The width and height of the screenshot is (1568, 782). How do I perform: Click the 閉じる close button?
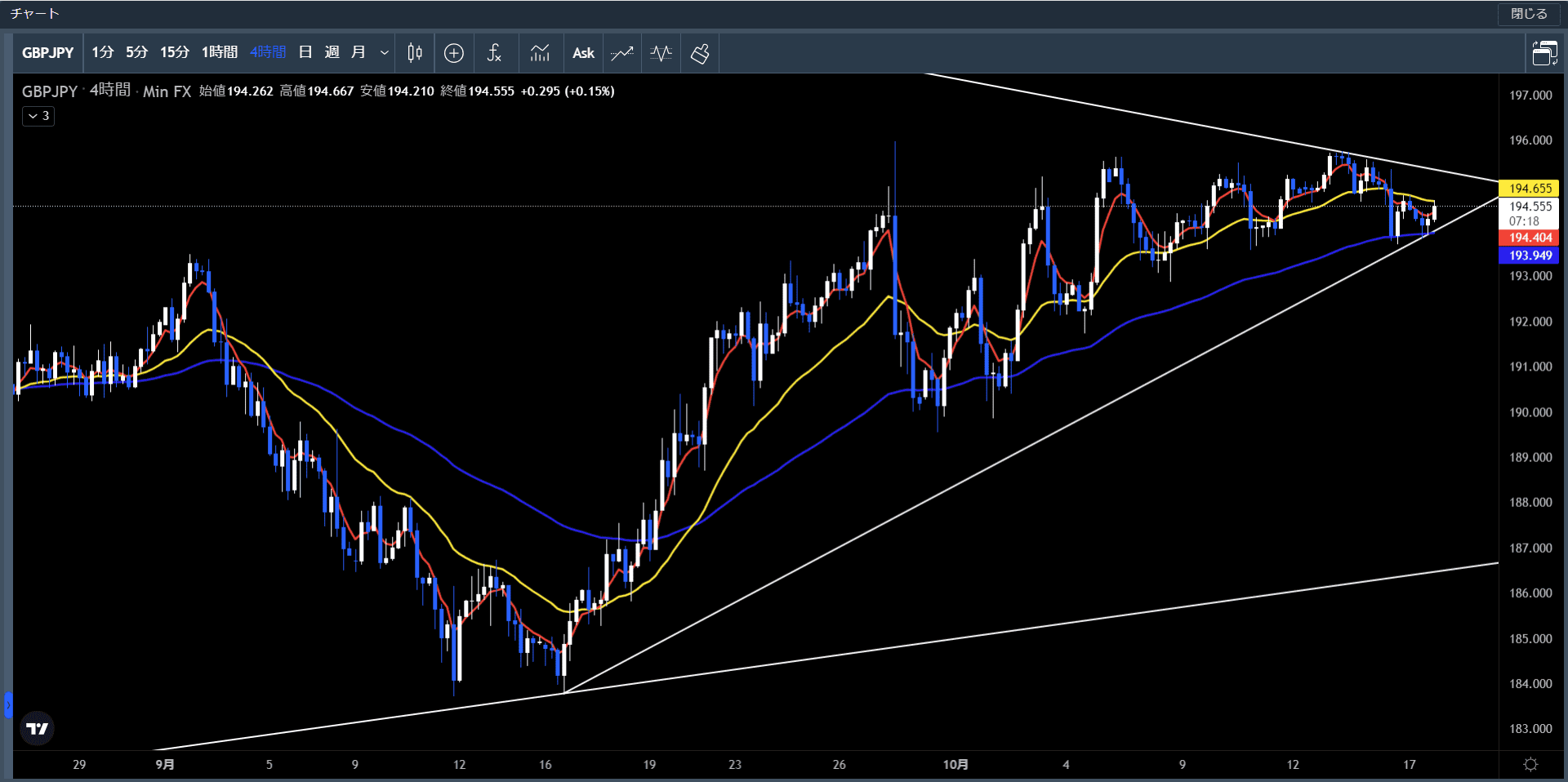(1529, 14)
